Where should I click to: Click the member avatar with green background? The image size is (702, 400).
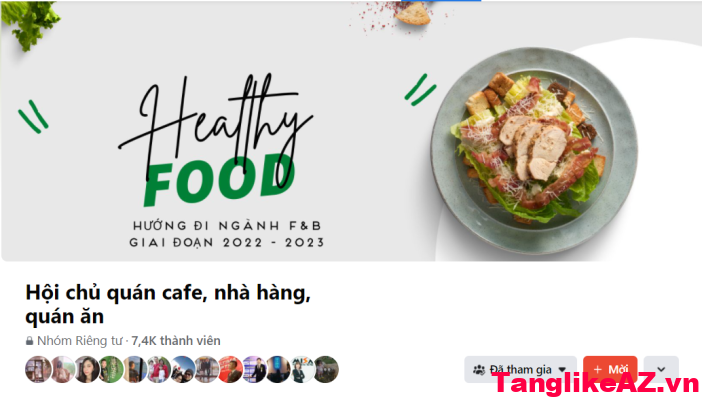[x=110, y=370]
